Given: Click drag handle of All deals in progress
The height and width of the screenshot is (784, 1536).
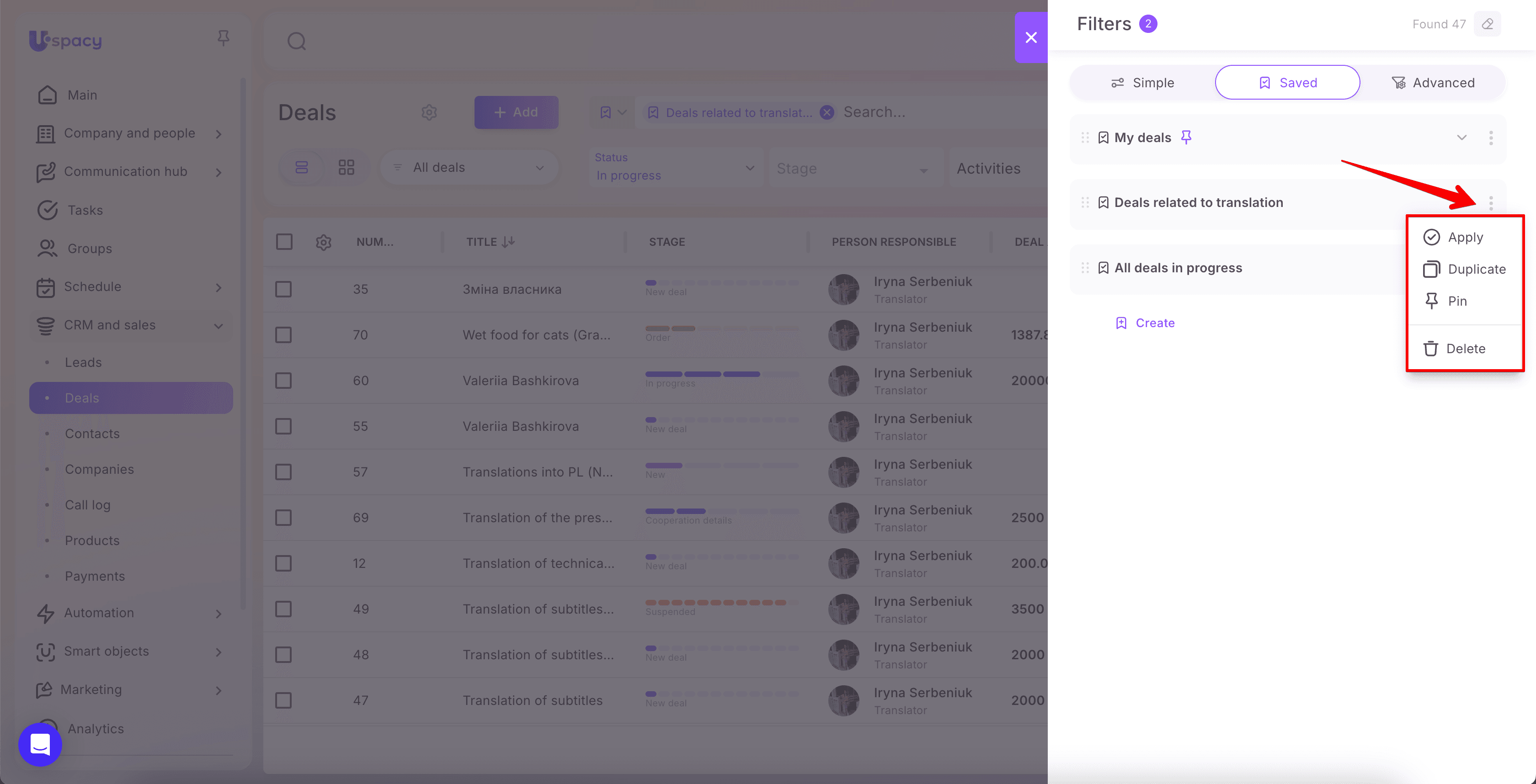Looking at the screenshot, I should coord(1085,268).
